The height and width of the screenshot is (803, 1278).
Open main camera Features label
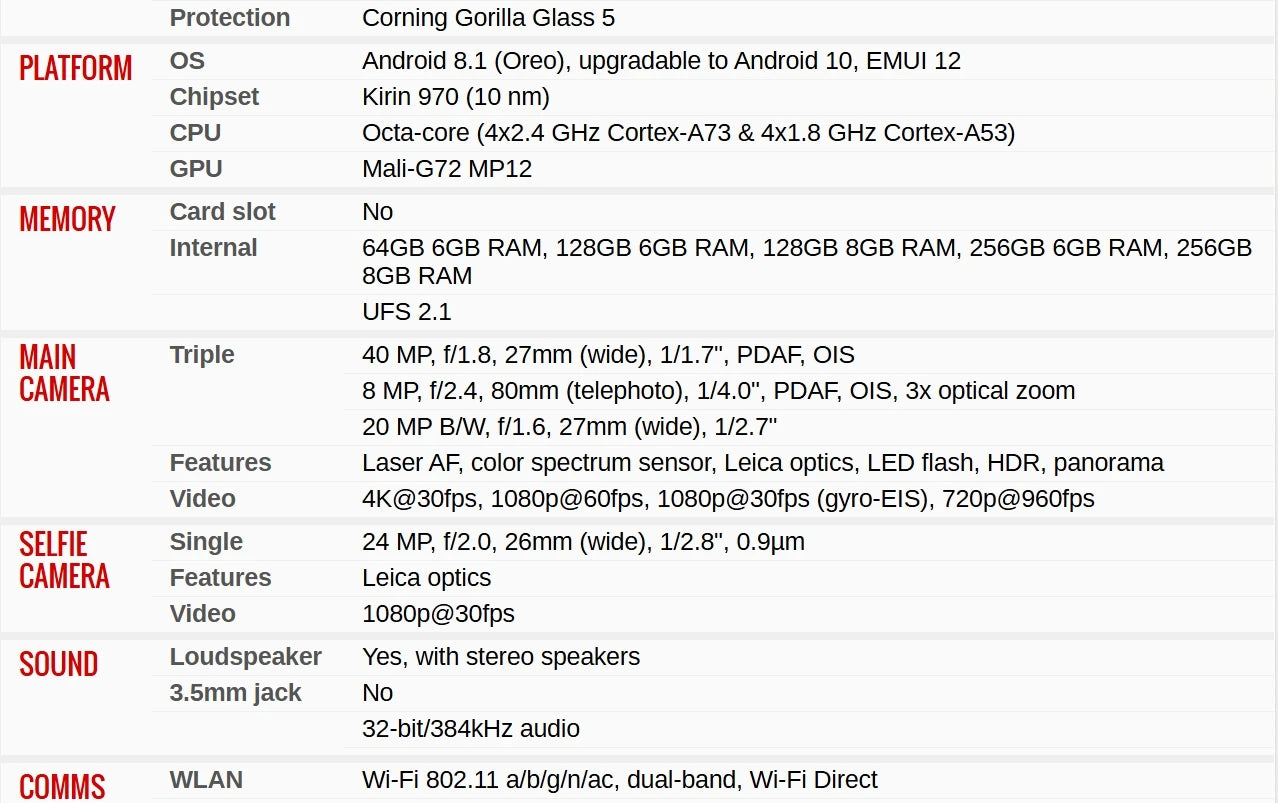point(220,463)
